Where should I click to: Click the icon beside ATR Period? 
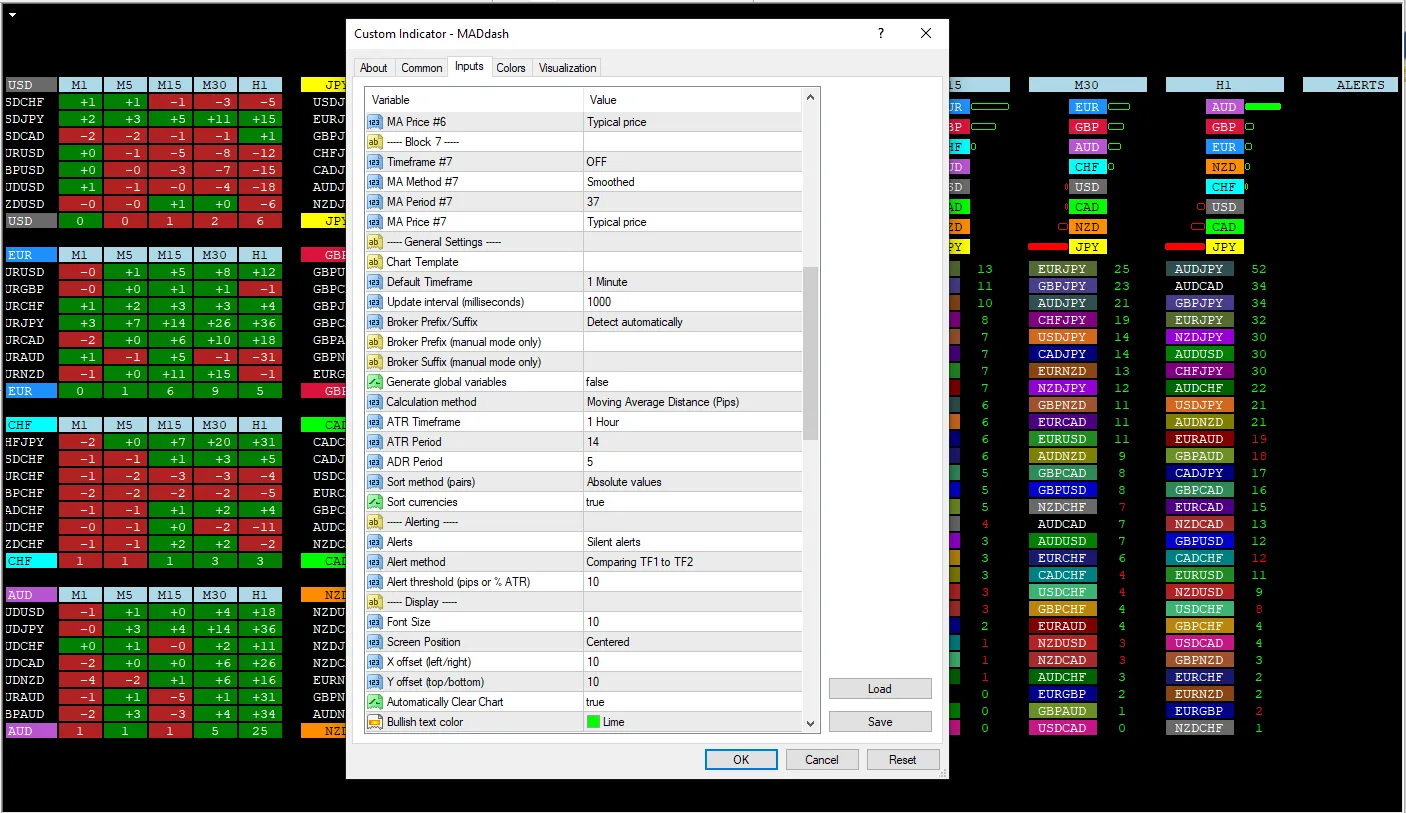click(x=375, y=442)
